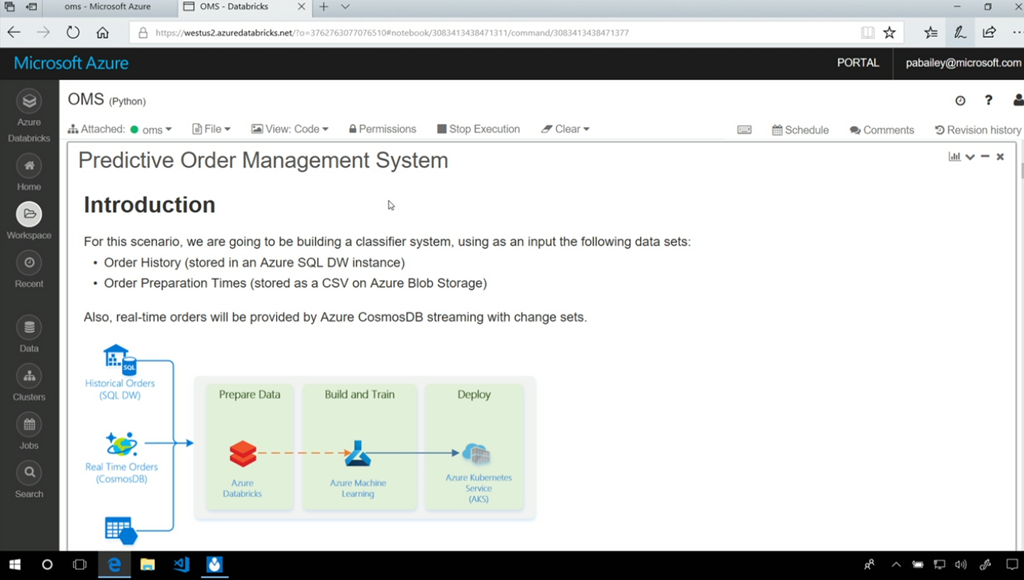Open Permissions dialog

(x=383, y=129)
